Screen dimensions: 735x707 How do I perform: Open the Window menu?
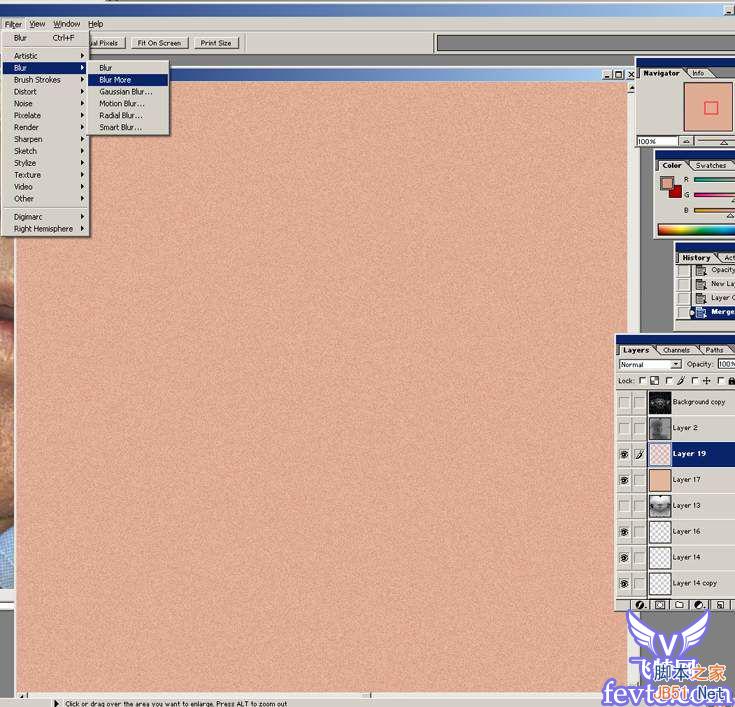click(x=67, y=24)
